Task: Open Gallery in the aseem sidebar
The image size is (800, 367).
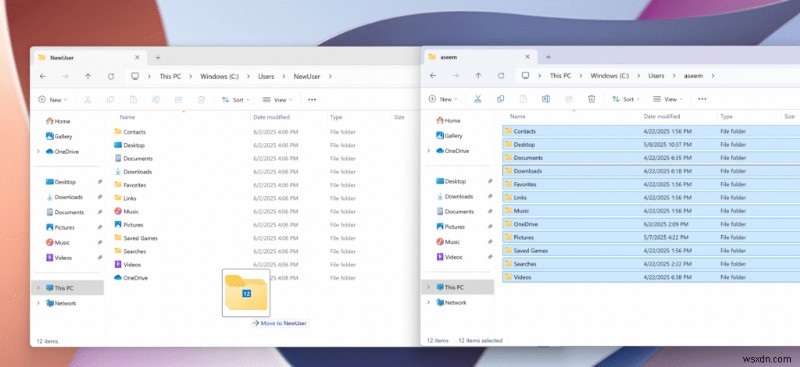Action: point(449,136)
